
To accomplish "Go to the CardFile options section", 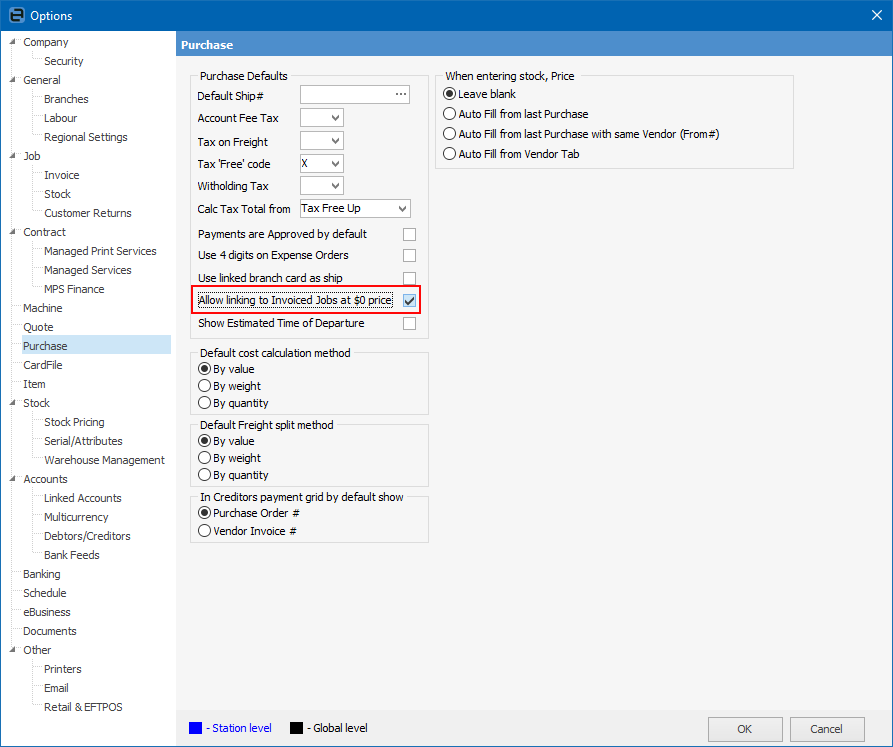I will (43, 365).
